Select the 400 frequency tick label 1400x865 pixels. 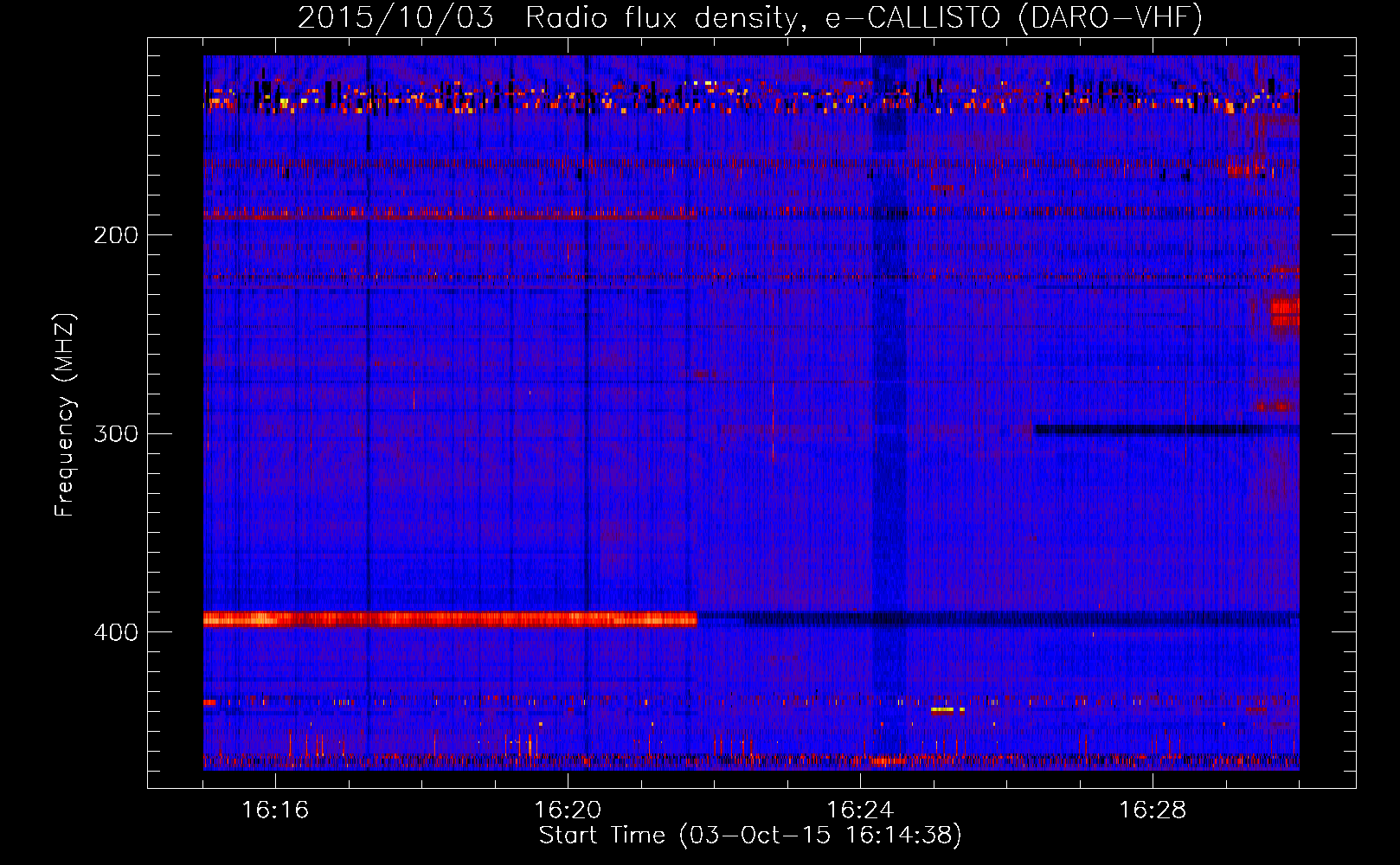tap(115, 632)
